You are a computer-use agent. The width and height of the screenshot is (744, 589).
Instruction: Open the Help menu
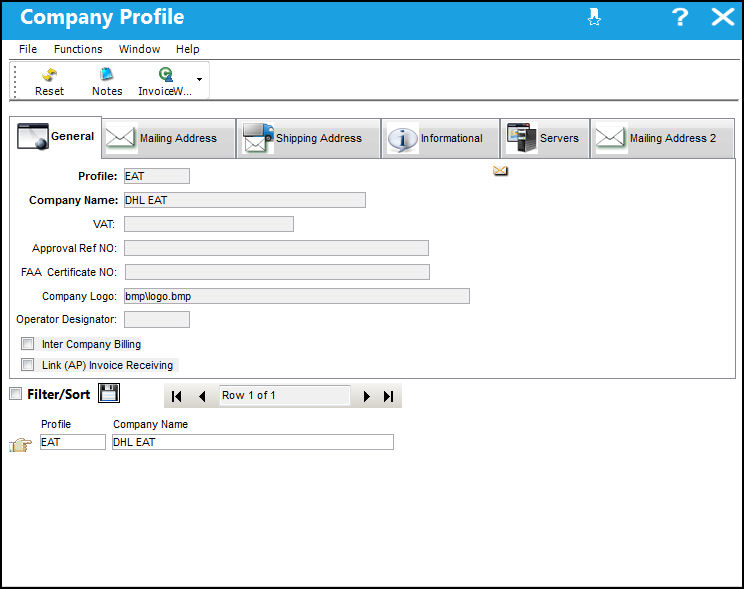coord(187,49)
